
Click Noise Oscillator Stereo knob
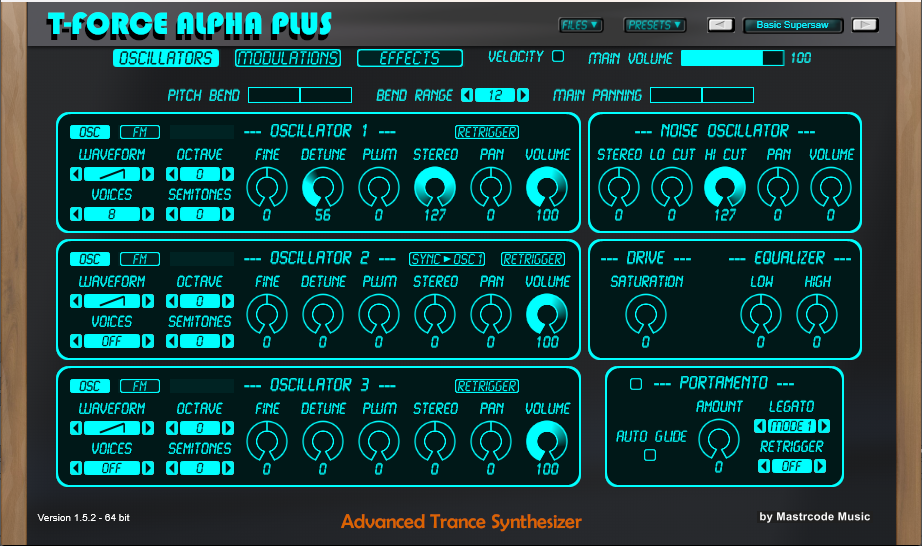(619, 187)
